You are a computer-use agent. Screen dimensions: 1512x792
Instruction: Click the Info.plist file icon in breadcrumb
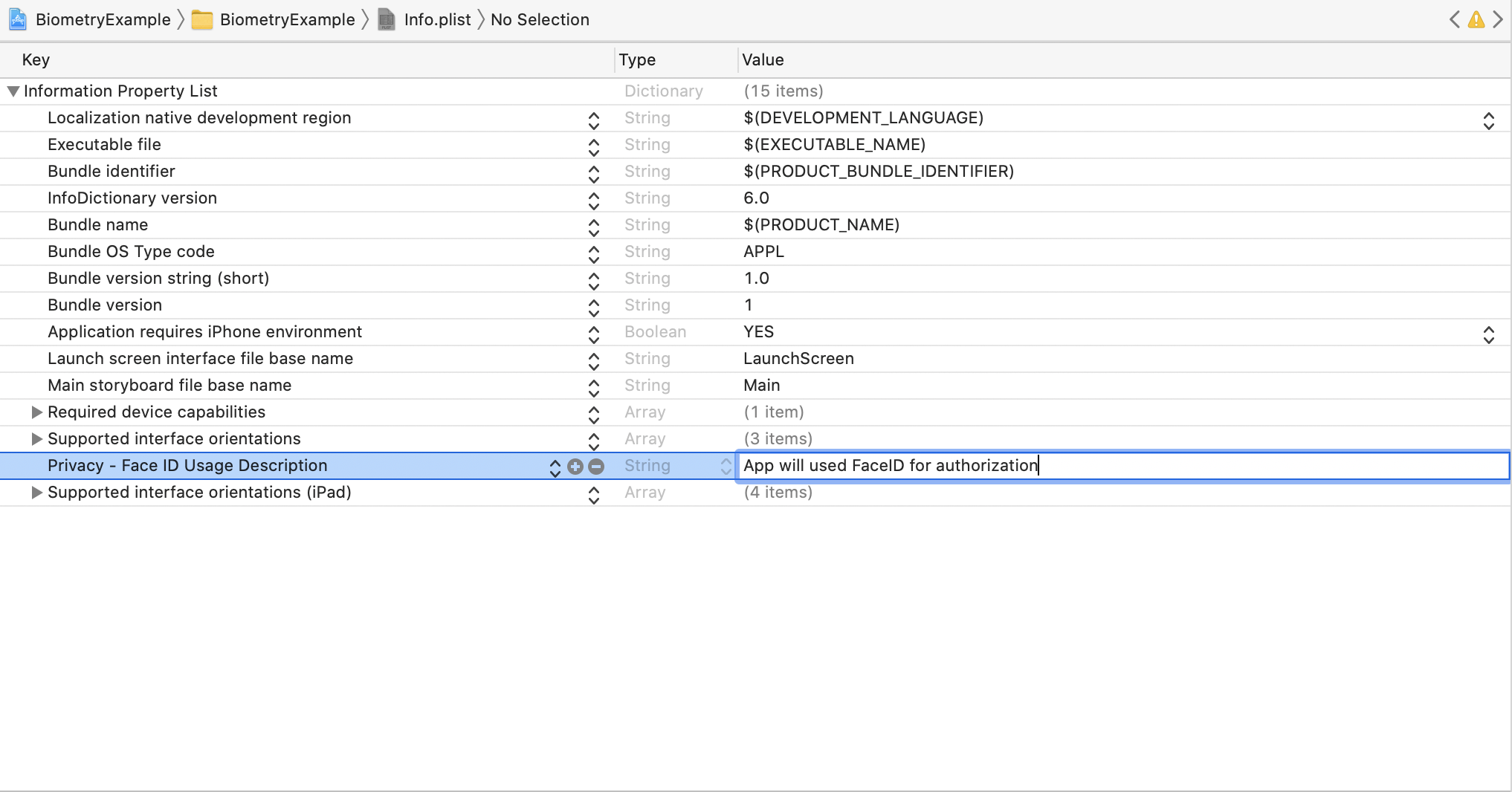[x=387, y=19]
